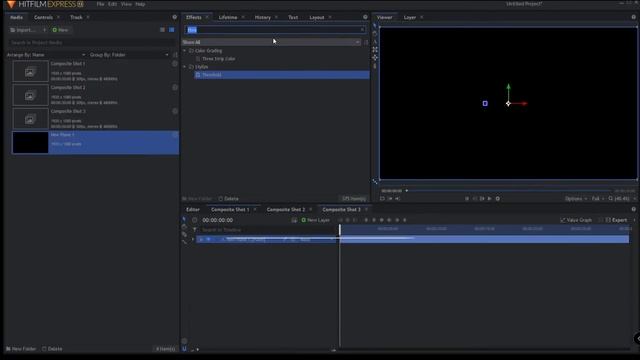
Task: Open the Show All effects filter dropdown
Action: 271,42
